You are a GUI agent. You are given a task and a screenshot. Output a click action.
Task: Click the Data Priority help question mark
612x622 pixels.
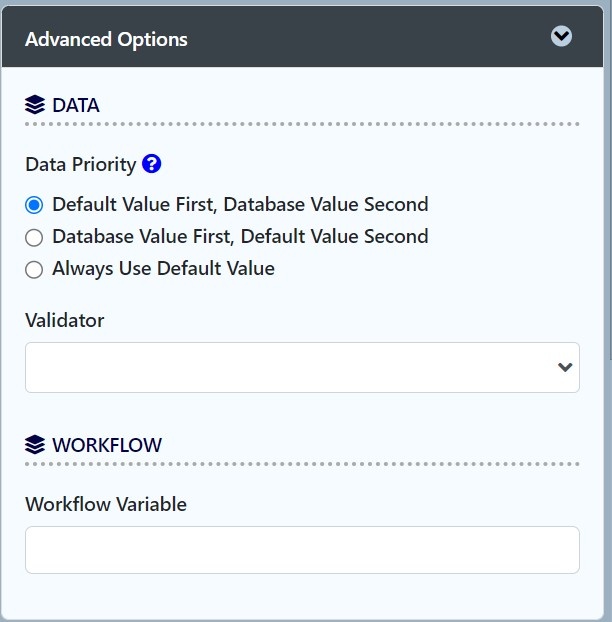152,164
